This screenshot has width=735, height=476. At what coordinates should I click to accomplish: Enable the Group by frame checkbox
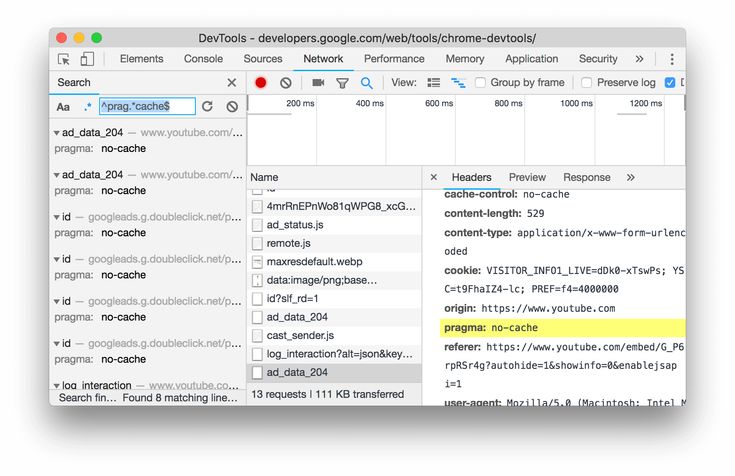coord(480,83)
